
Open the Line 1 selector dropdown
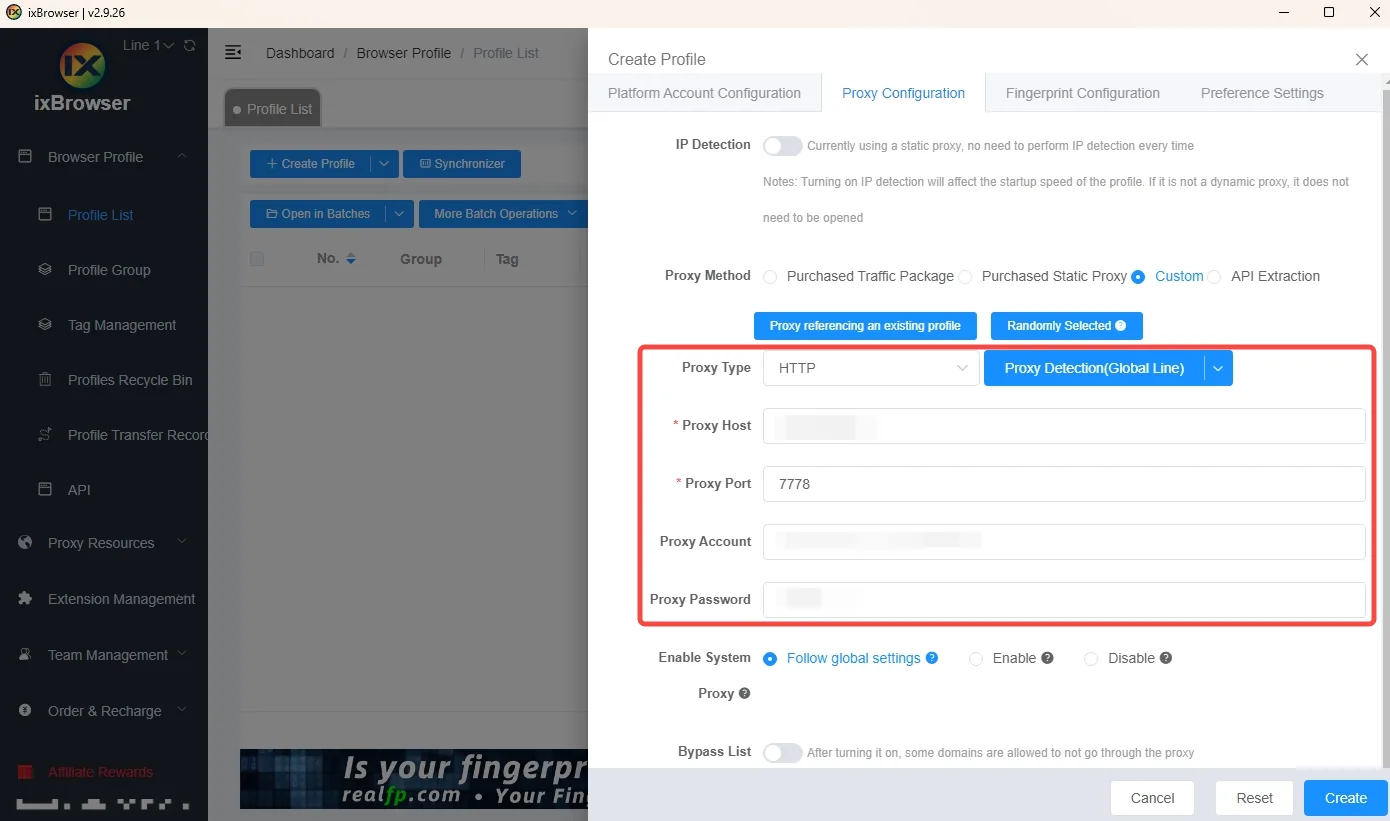[x=148, y=46]
